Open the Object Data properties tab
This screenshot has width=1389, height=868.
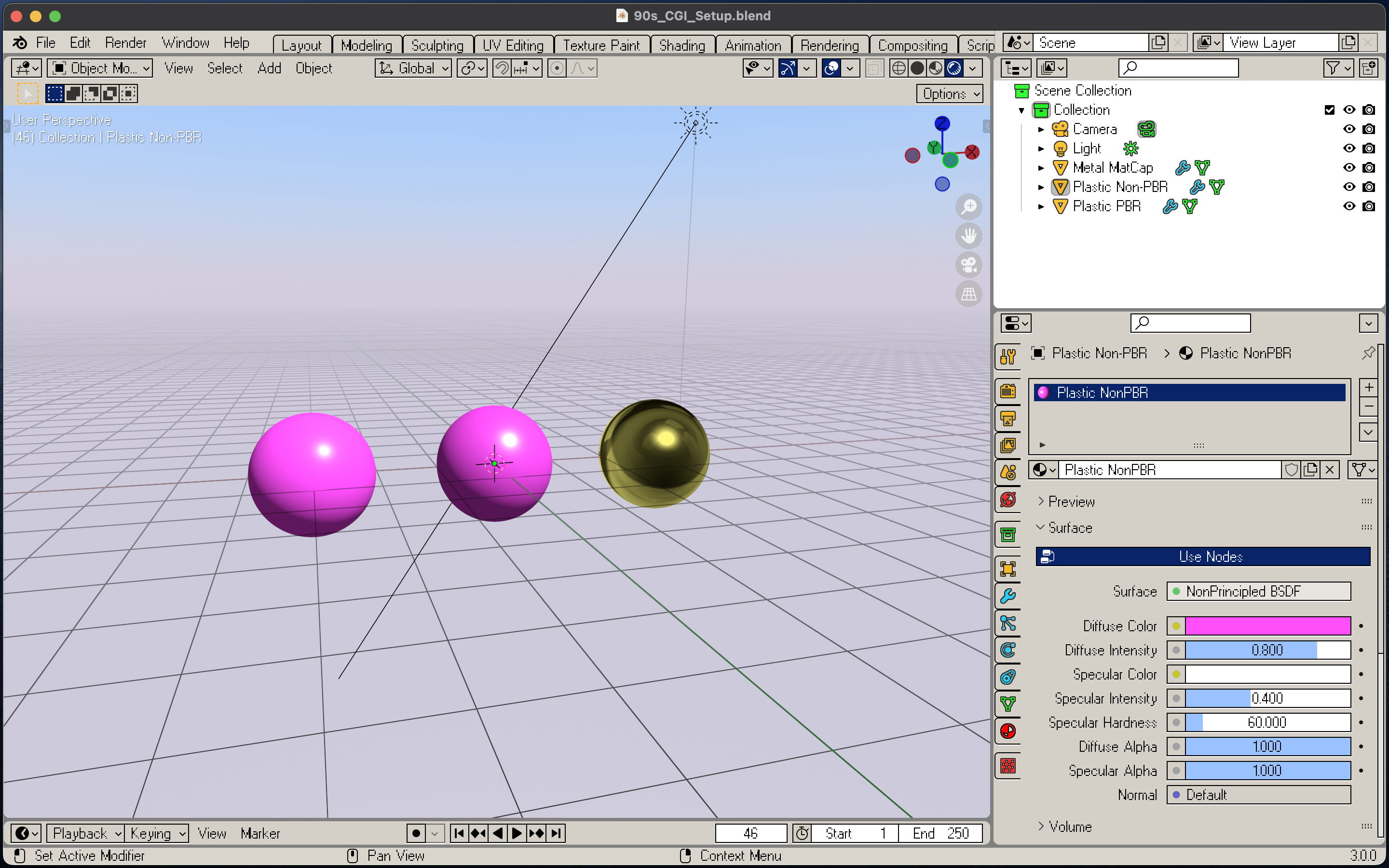[1008, 704]
